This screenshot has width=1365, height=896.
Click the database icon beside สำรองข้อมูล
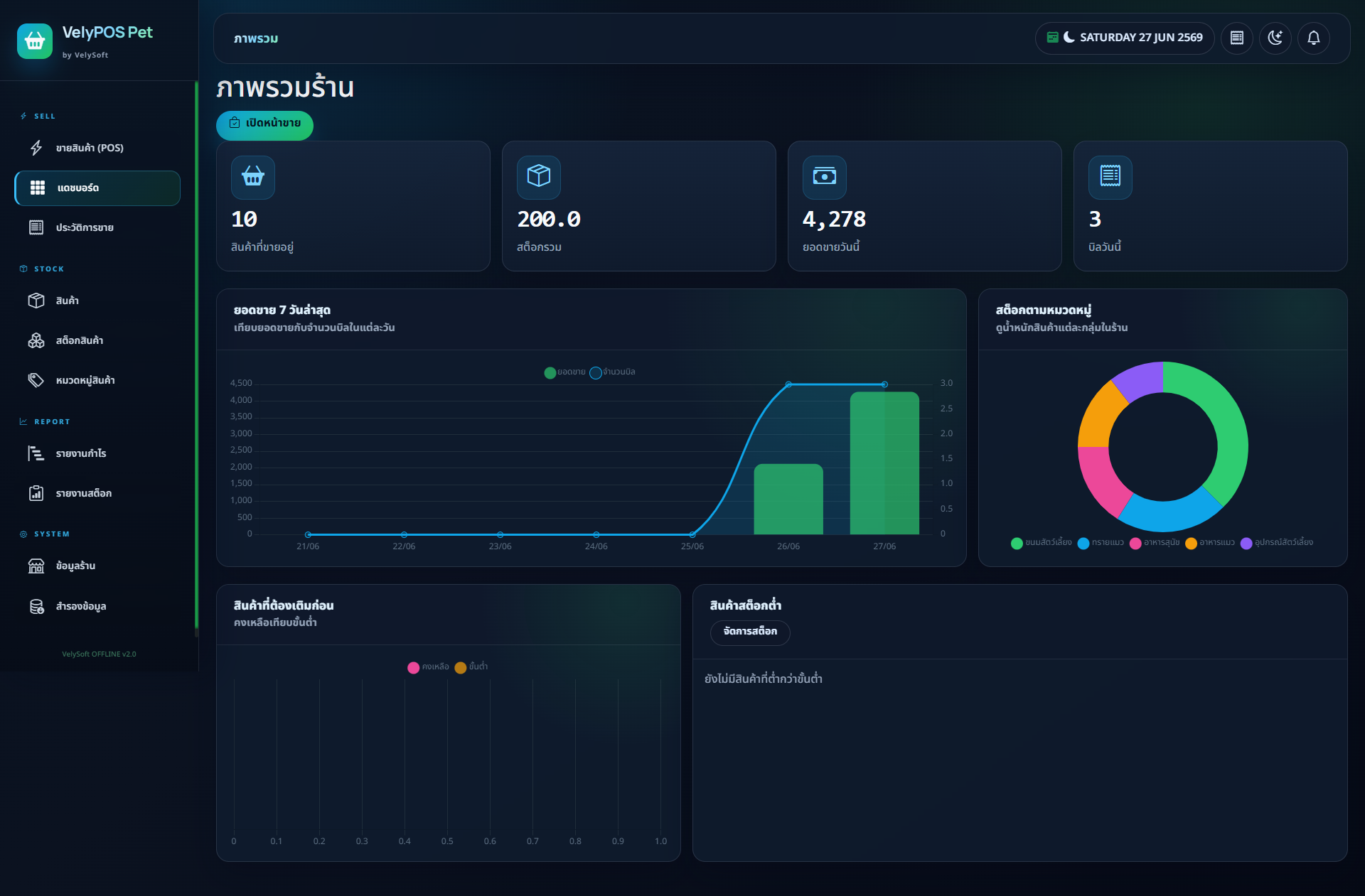(x=36, y=606)
